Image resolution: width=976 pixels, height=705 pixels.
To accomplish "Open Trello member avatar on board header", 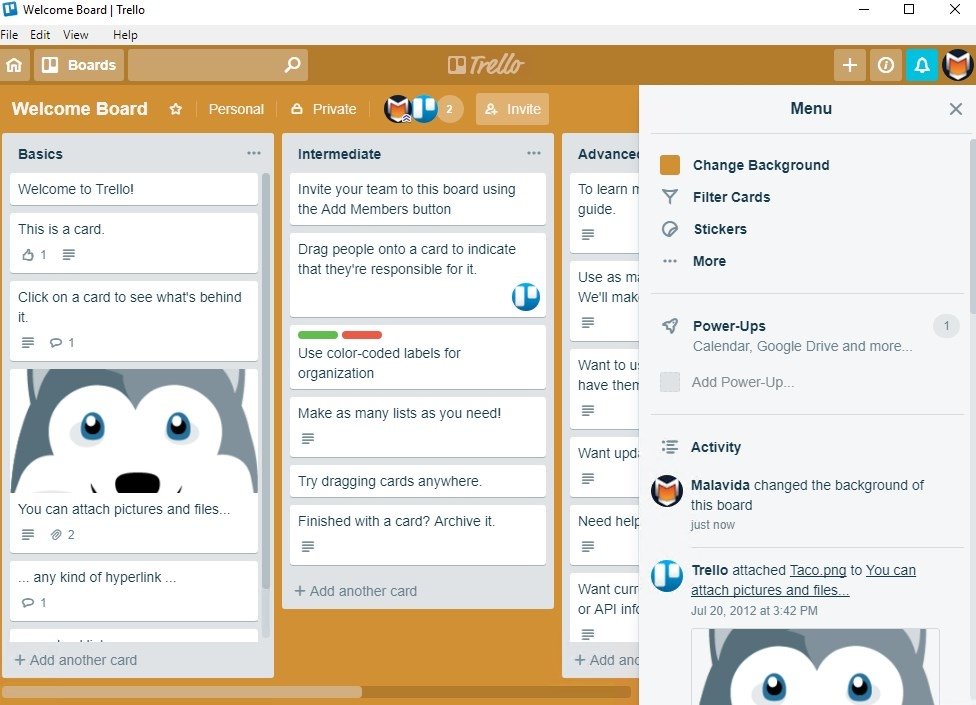I will pyautogui.click(x=425, y=109).
